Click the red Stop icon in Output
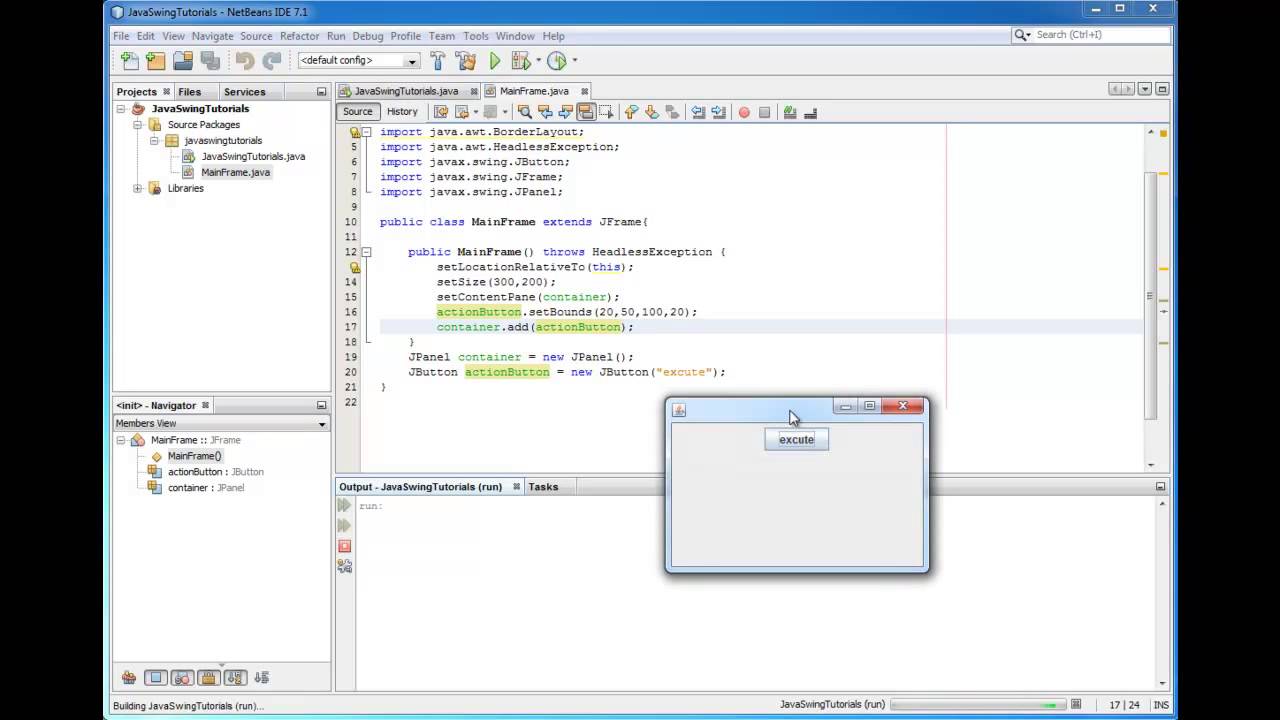 [x=345, y=546]
